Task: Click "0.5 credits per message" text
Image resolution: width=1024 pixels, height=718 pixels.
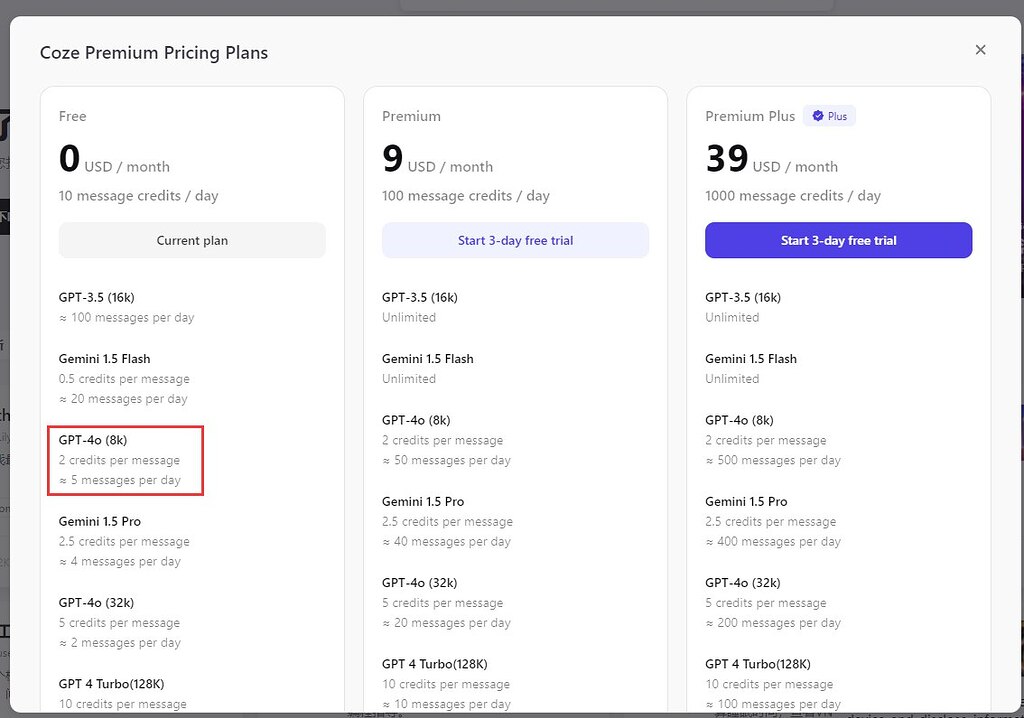Action: coord(124,379)
